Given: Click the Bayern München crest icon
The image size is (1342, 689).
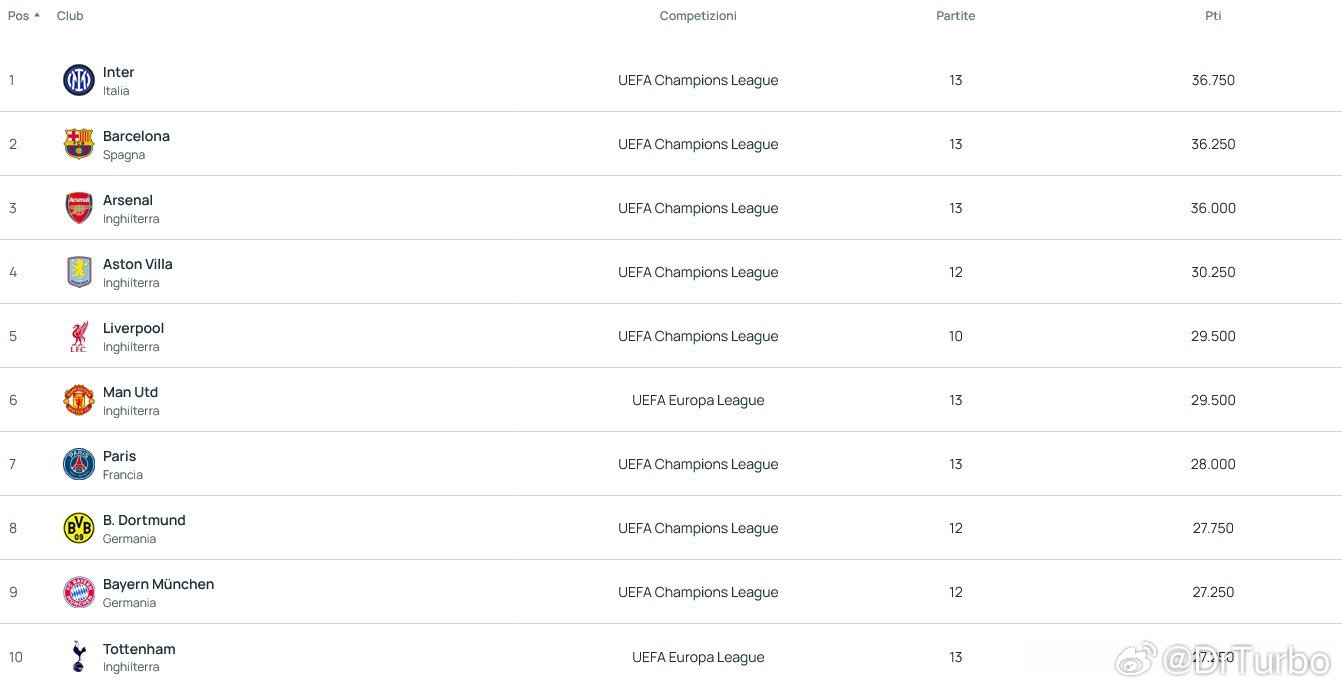Looking at the screenshot, I should (79, 592).
